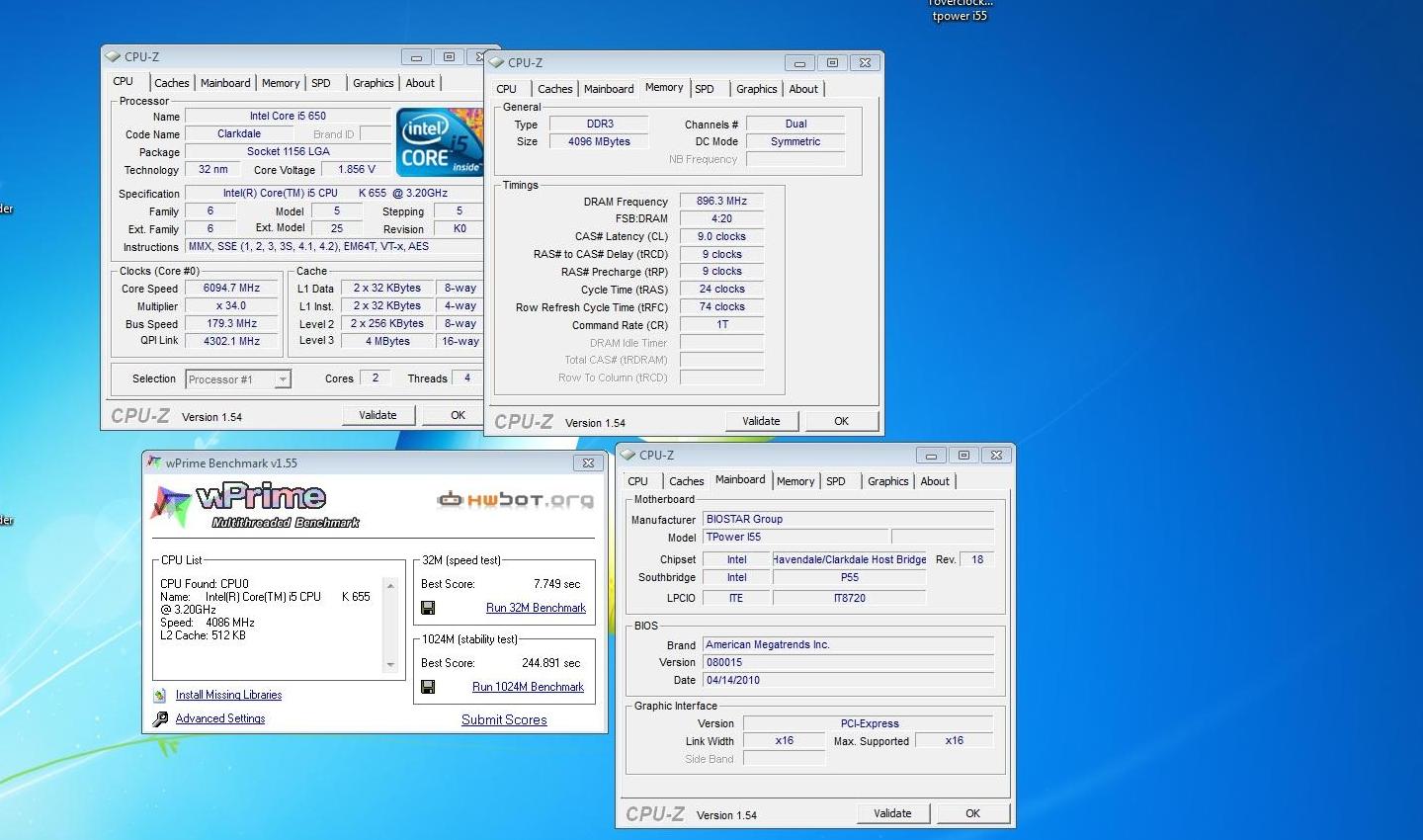Click the Install Missing Libraries icon
Image resolution: width=1423 pixels, height=840 pixels.
click(160, 695)
